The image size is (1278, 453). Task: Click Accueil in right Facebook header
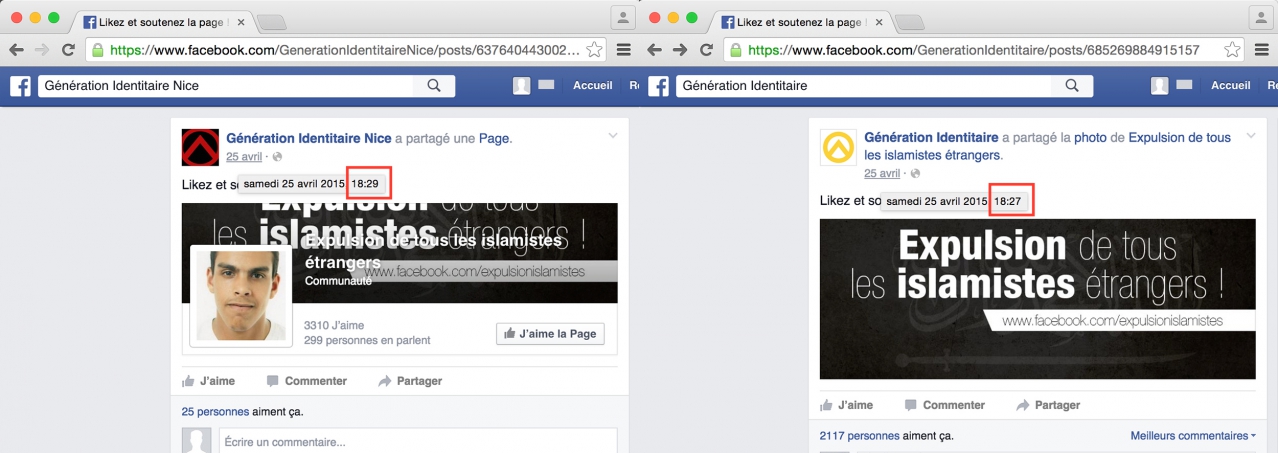1230,86
